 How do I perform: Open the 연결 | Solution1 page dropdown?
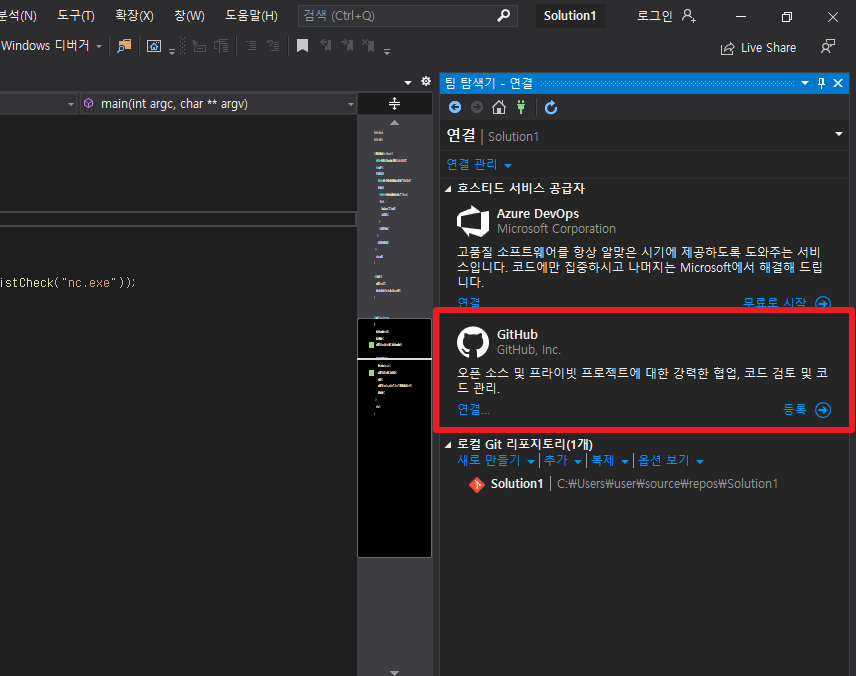click(x=839, y=134)
